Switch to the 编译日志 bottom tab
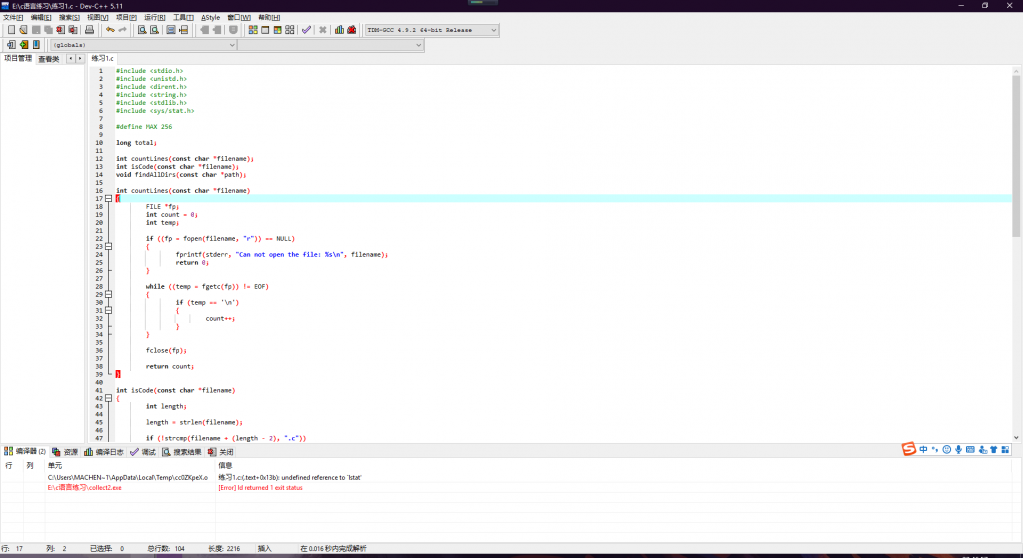 (x=104, y=452)
